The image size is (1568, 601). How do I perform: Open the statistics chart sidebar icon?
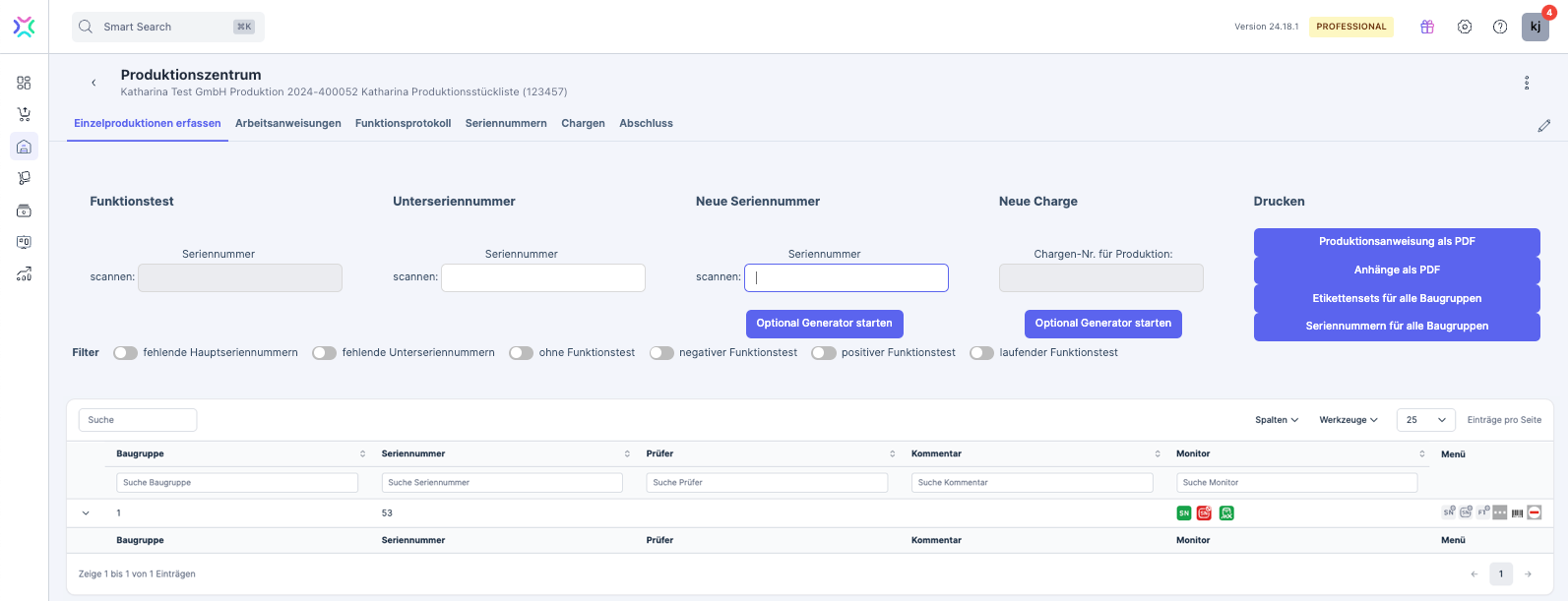point(24,274)
